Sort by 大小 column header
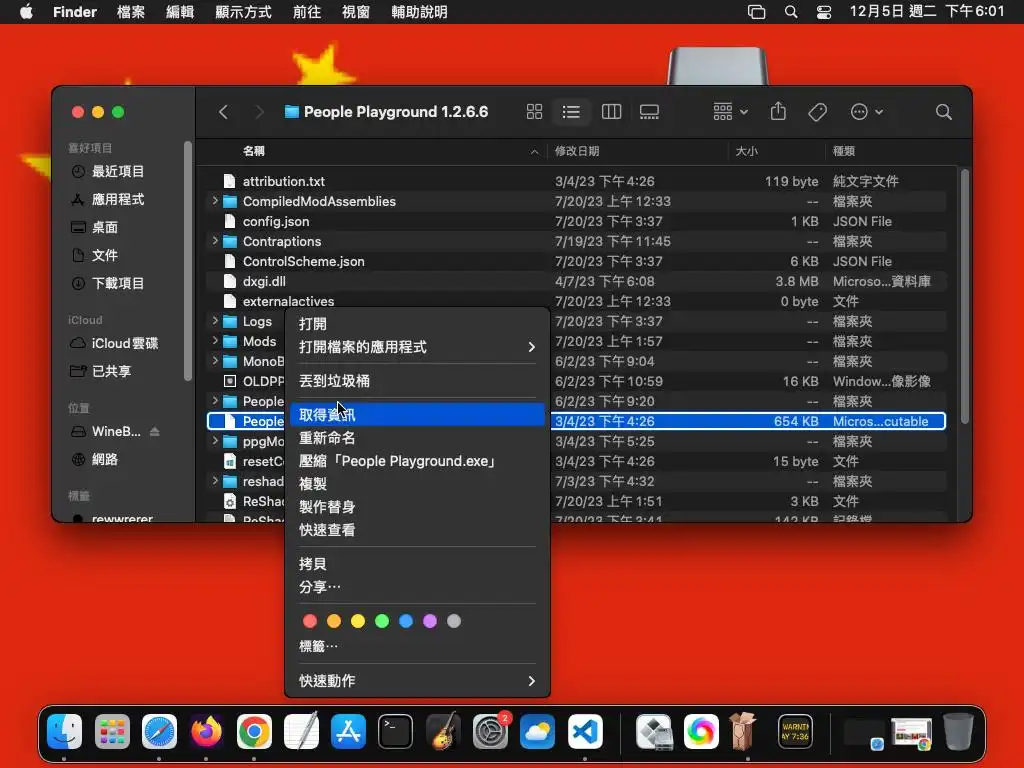1024x768 pixels. pos(746,151)
